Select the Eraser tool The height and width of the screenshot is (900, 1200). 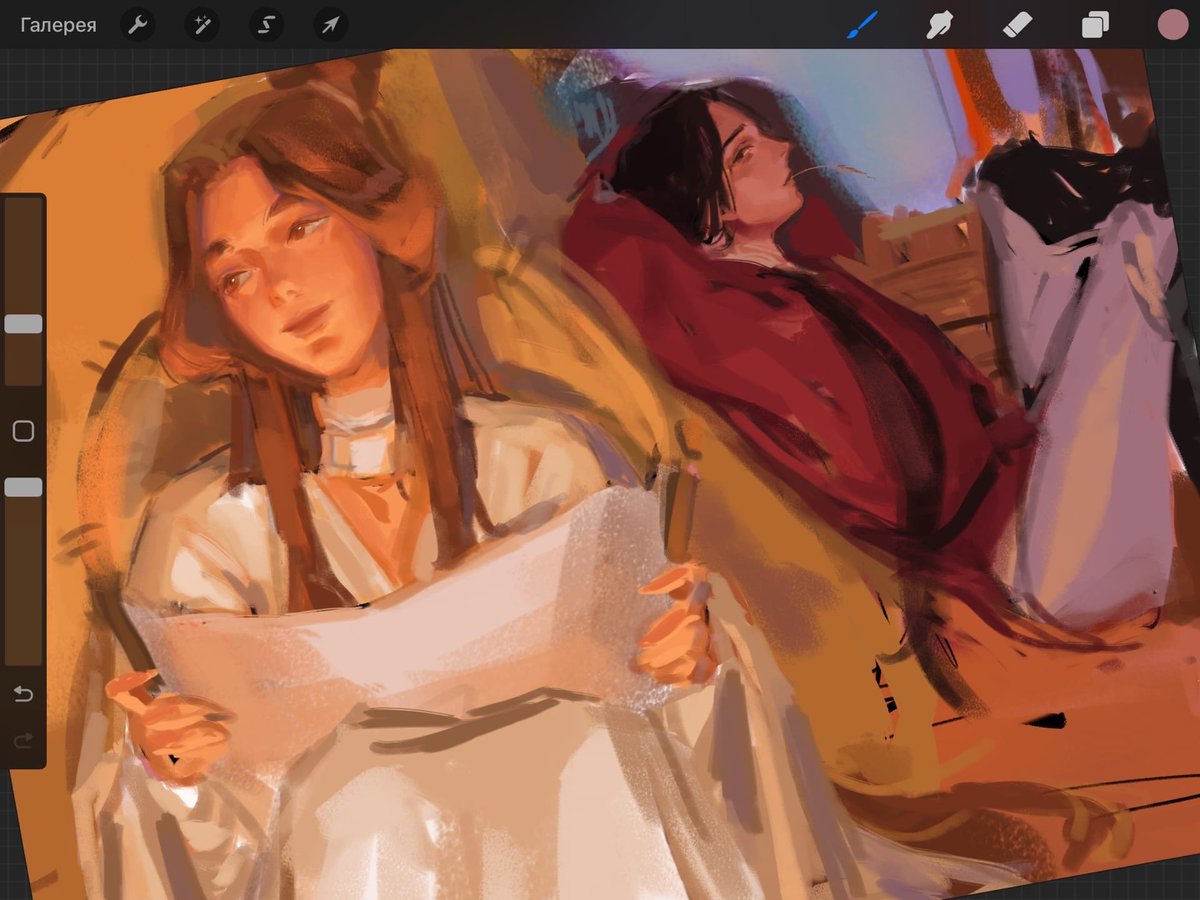pyautogui.click(x=1017, y=25)
